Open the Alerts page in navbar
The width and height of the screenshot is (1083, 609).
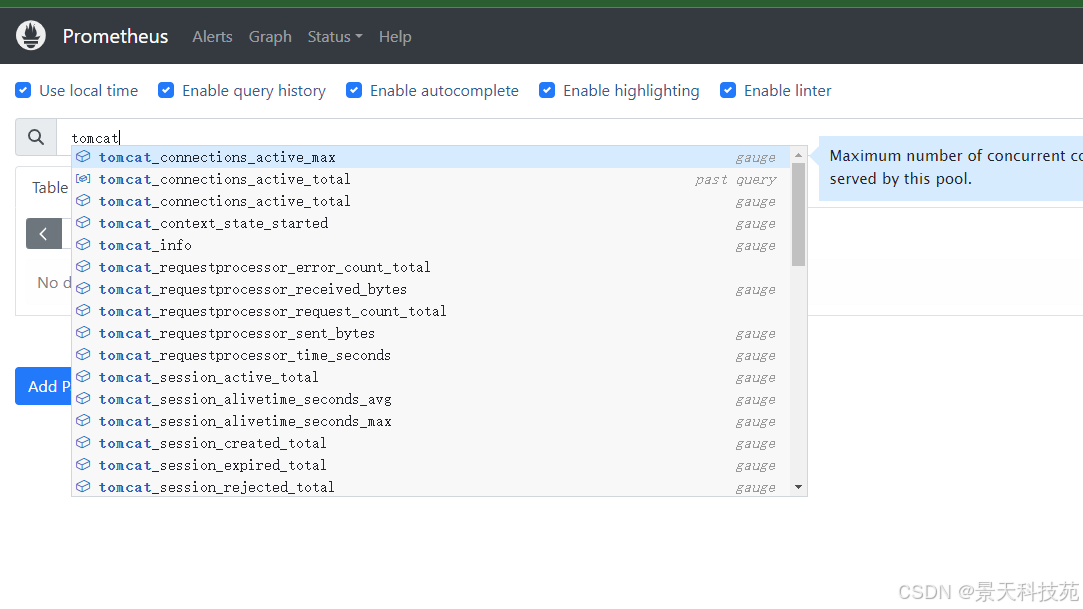(x=212, y=36)
